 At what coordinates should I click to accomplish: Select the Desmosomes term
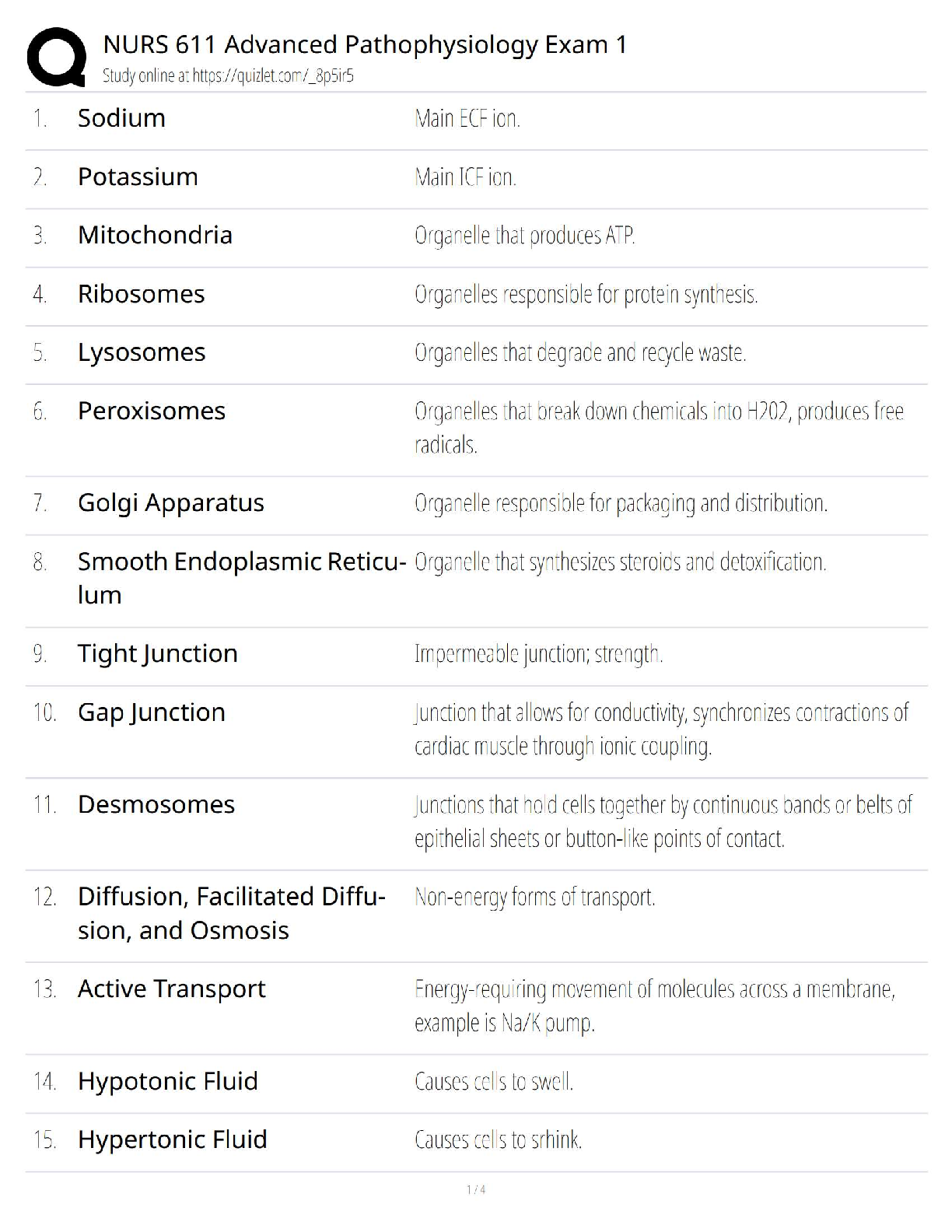pyautogui.click(x=156, y=804)
